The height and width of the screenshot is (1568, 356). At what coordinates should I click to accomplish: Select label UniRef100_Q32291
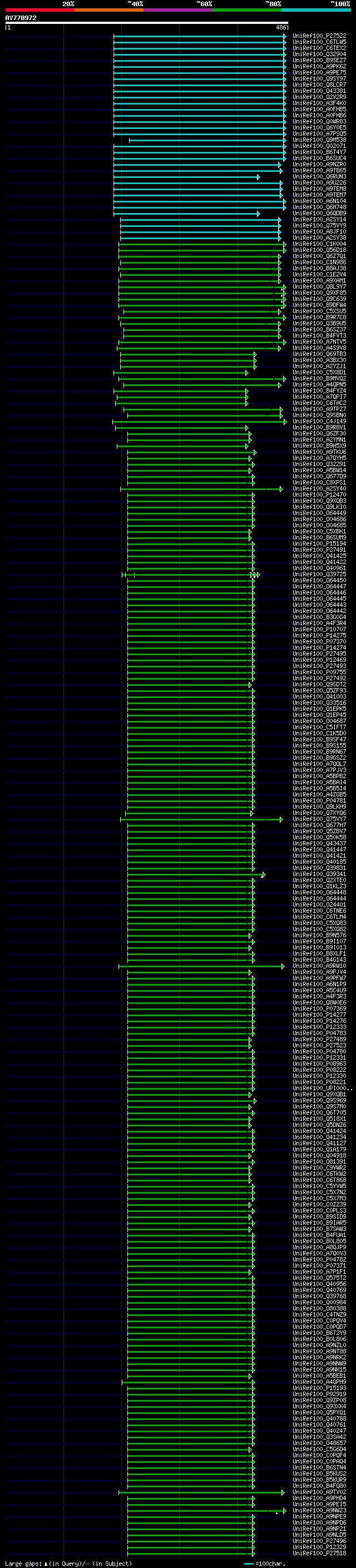(x=319, y=464)
